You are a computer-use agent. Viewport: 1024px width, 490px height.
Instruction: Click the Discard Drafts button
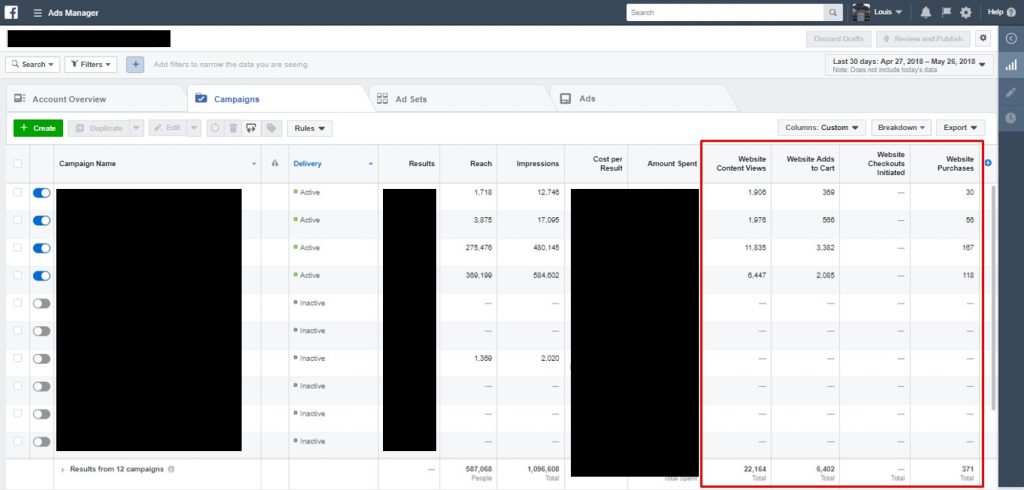click(839, 39)
